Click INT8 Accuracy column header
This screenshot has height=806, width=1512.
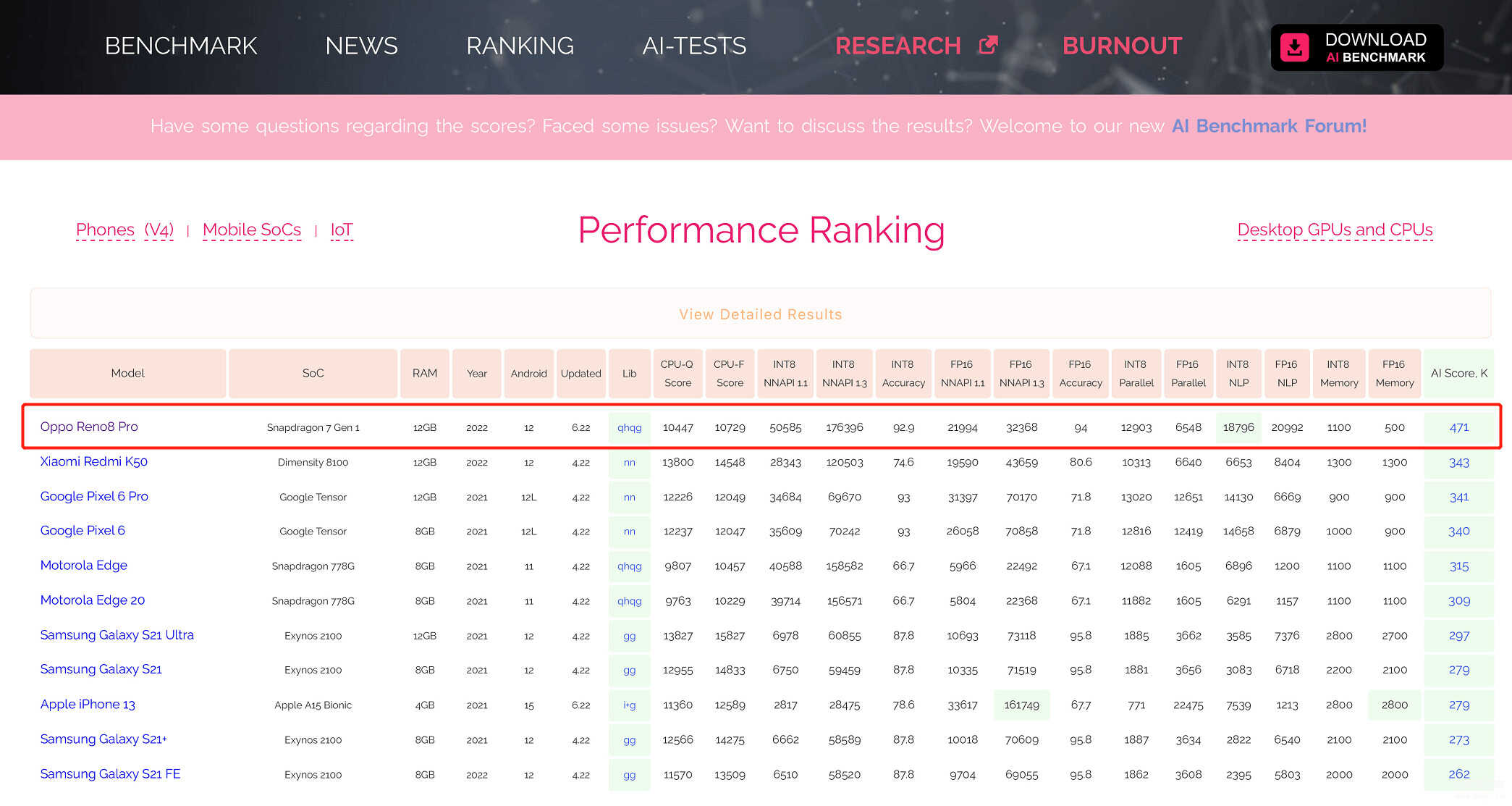903,373
